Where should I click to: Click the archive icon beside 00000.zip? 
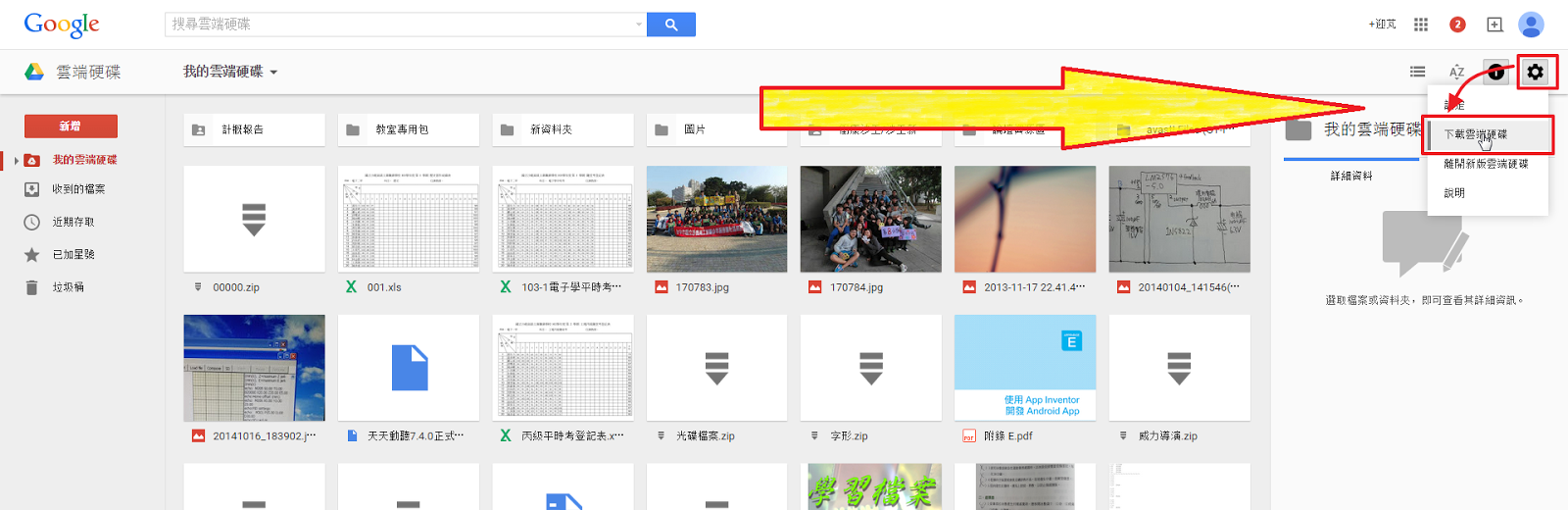(198, 287)
